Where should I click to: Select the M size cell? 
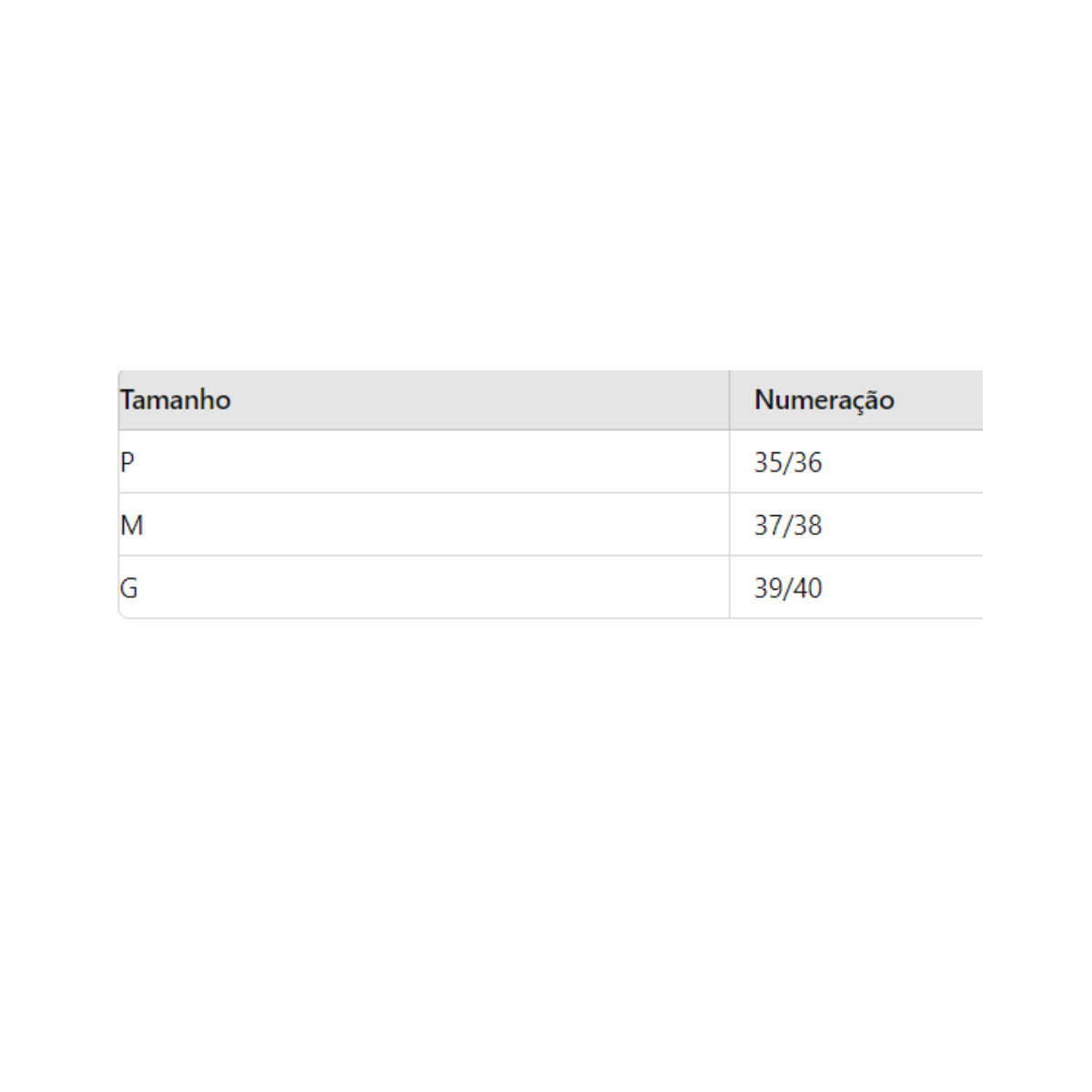point(132,525)
